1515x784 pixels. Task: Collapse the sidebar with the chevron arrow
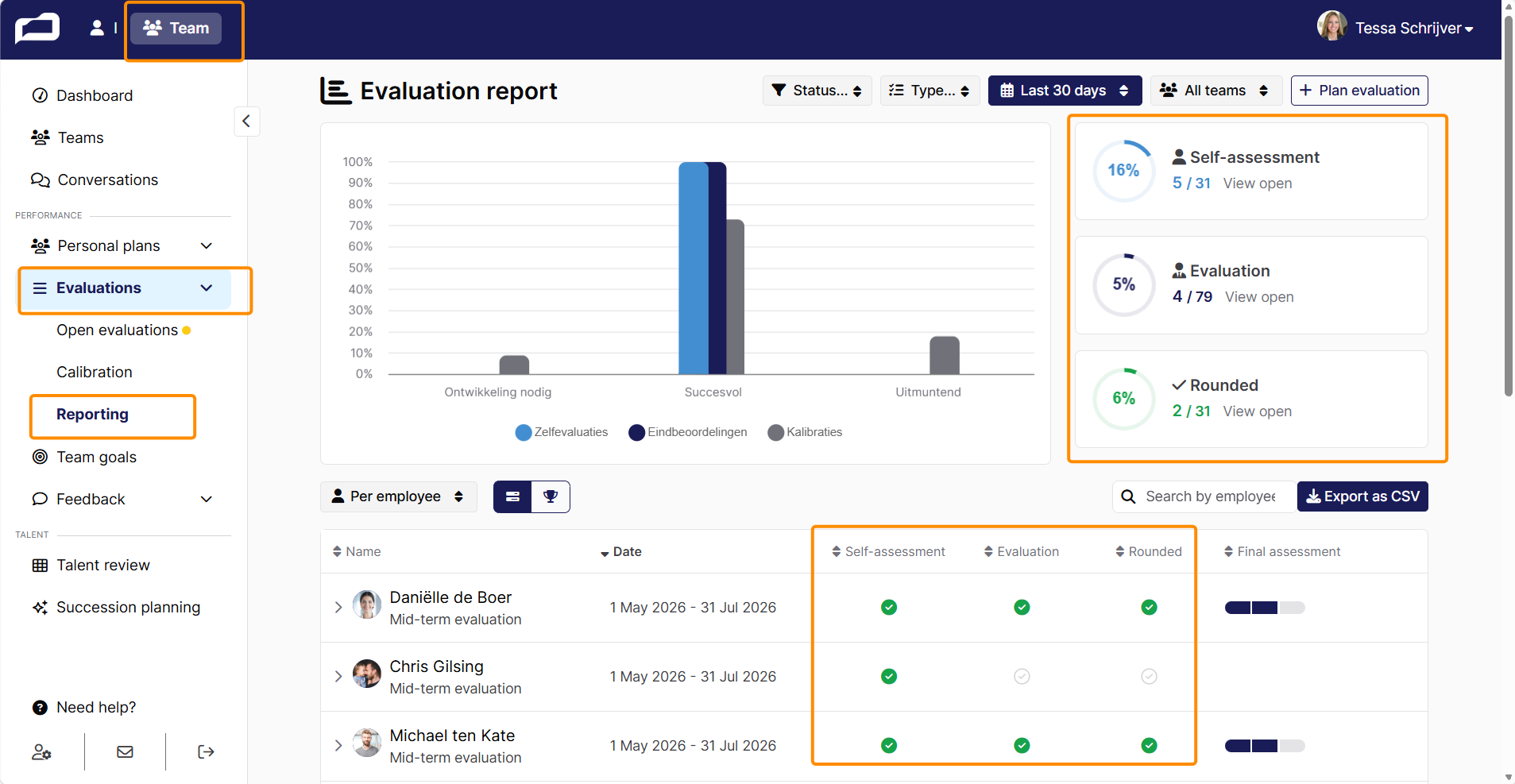click(x=246, y=122)
